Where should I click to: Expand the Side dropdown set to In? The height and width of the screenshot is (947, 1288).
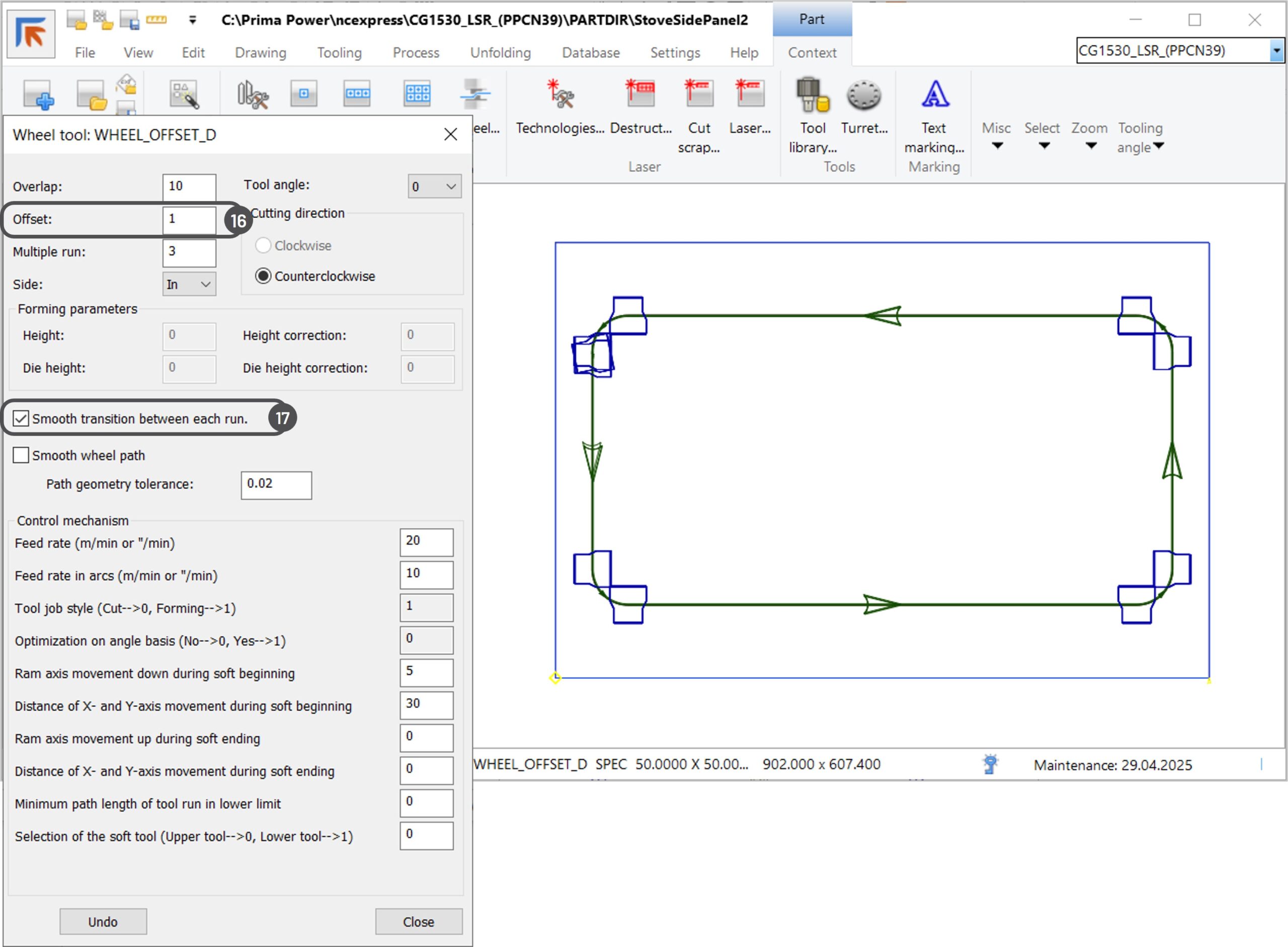pos(189,284)
